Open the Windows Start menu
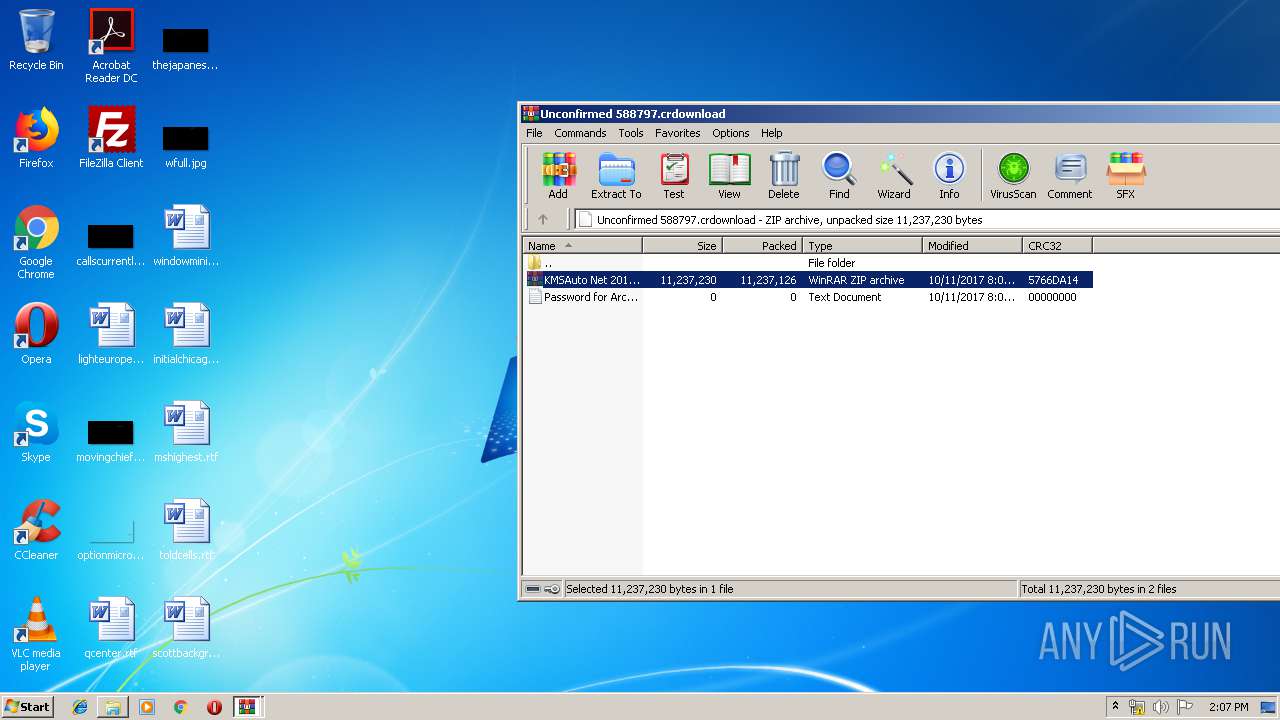This screenshot has width=1280, height=720. coord(28,706)
